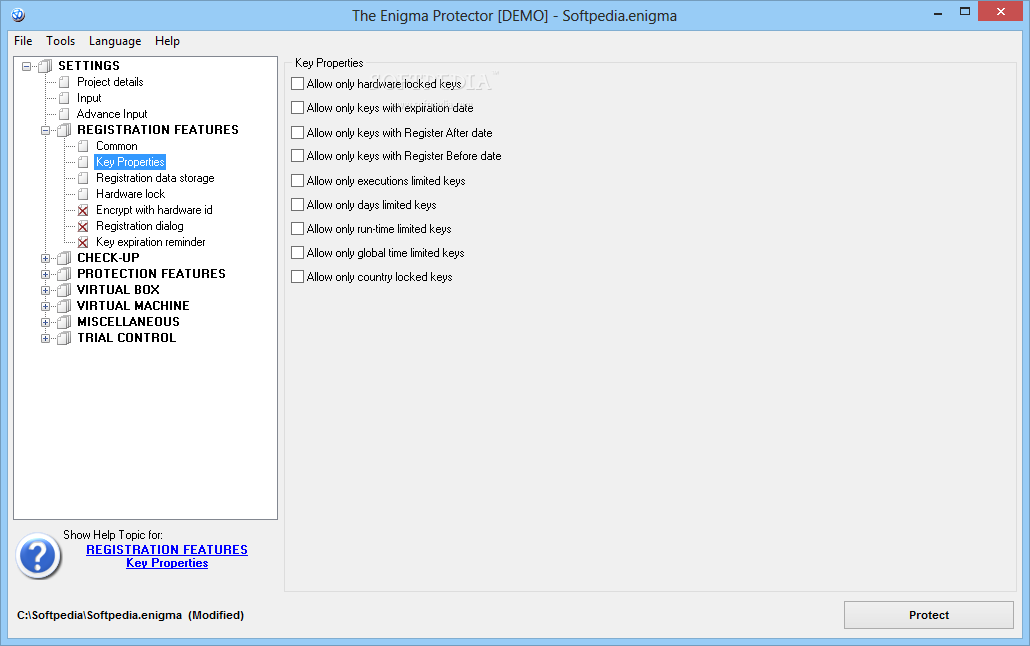
Task: Select the Input tree item
Action: pyautogui.click(x=89, y=98)
